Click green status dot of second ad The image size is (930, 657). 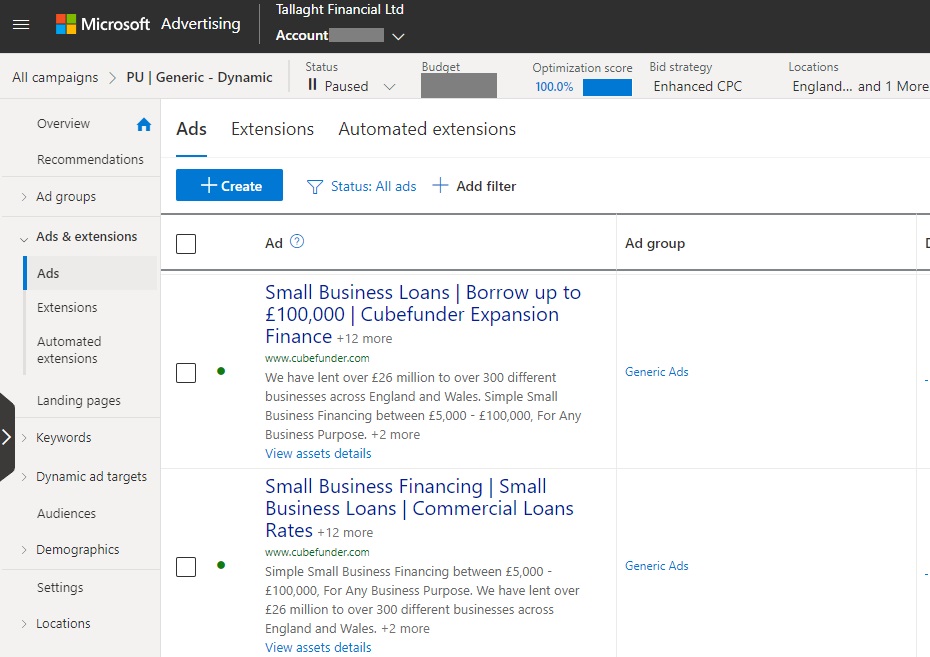pyautogui.click(x=221, y=565)
